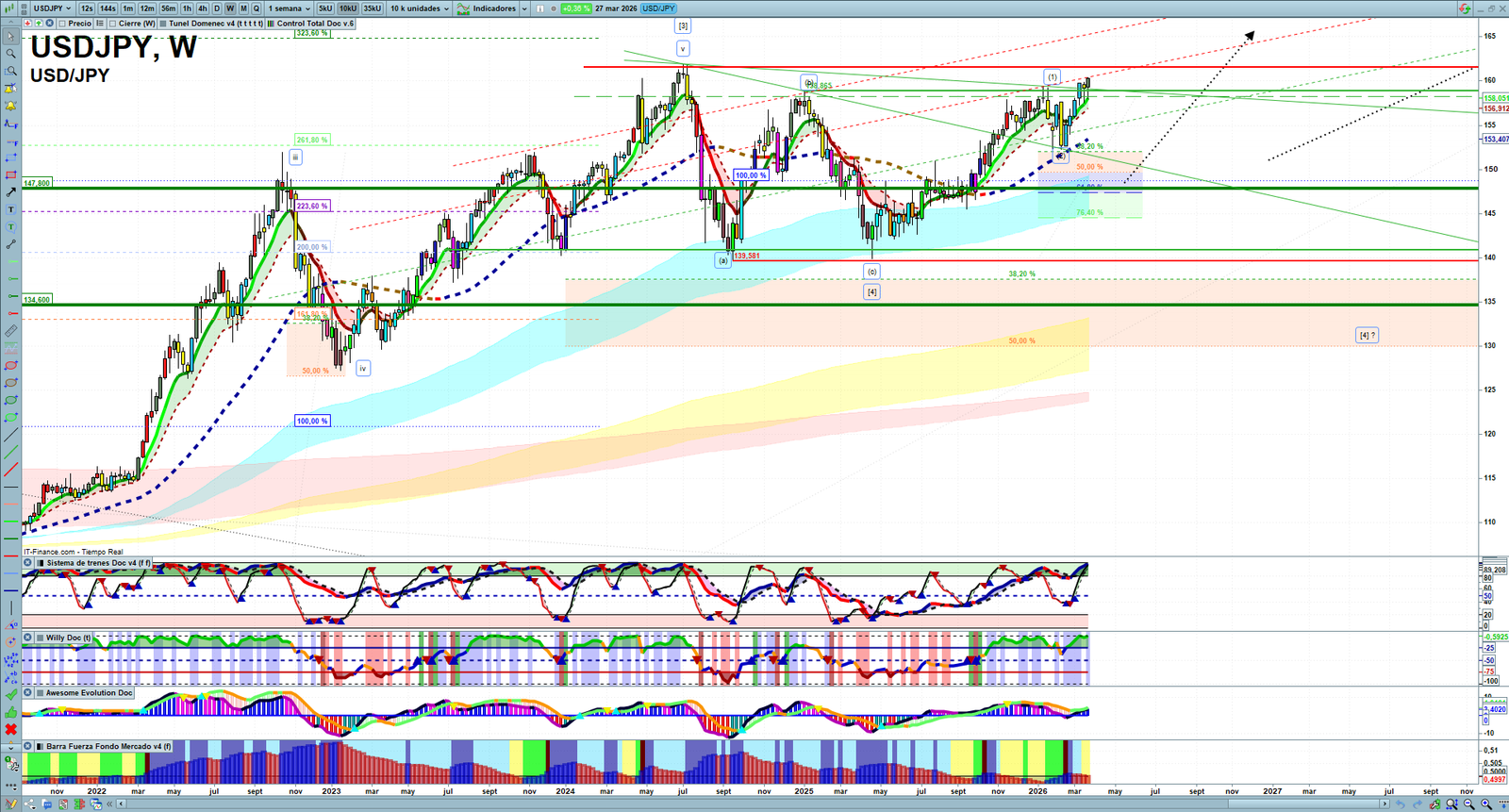The image size is (1509, 812).
Task: Pick the yellow alert bell tool
Action: click(x=10, y=106)
